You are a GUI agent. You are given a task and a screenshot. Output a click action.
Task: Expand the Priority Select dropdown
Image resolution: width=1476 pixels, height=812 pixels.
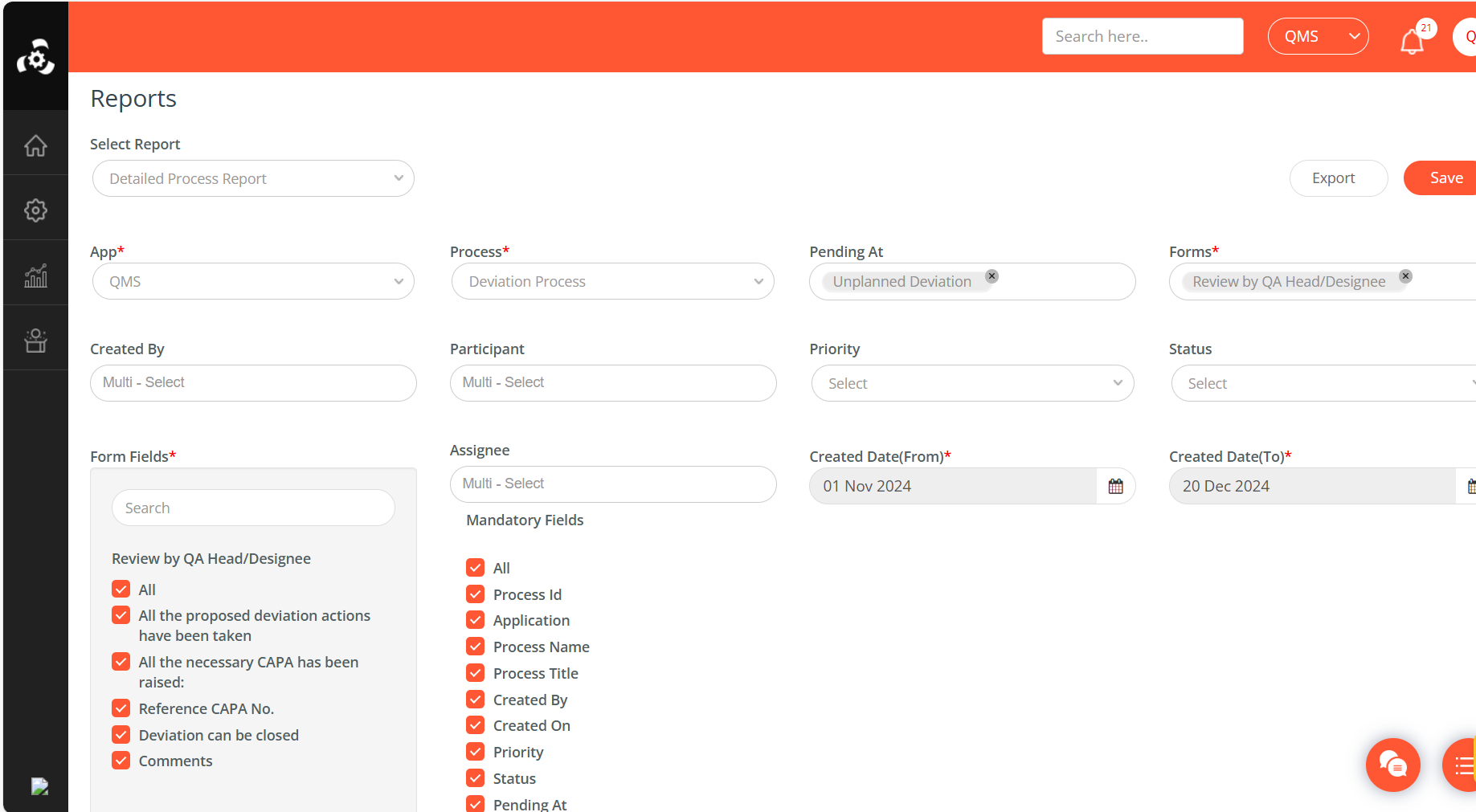click(972, 383)
